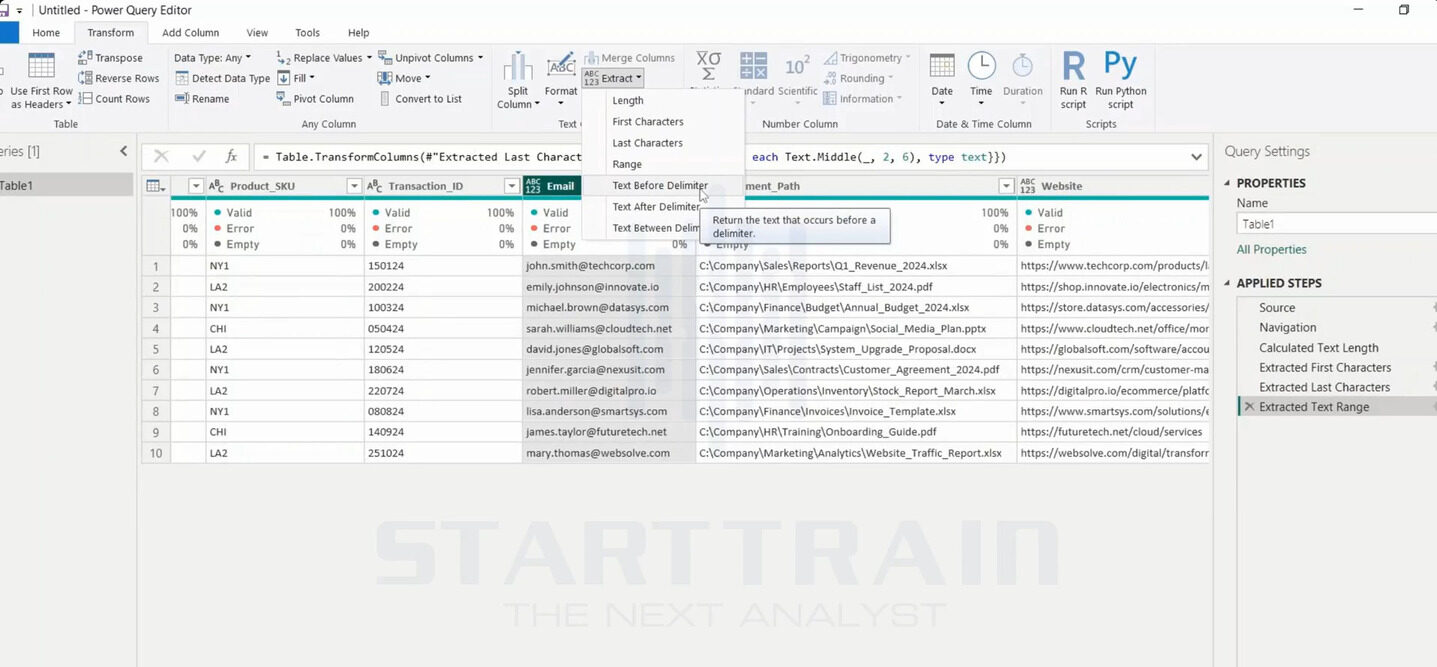Screen dimensions: 1437x667
Task: Click the Run R script button
Action: click(1073, 80)
